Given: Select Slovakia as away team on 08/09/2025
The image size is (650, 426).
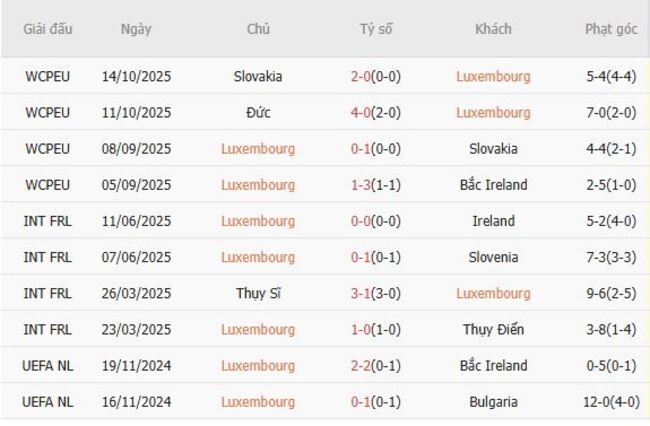Looking at the screenshot, I should coord(493,148).
